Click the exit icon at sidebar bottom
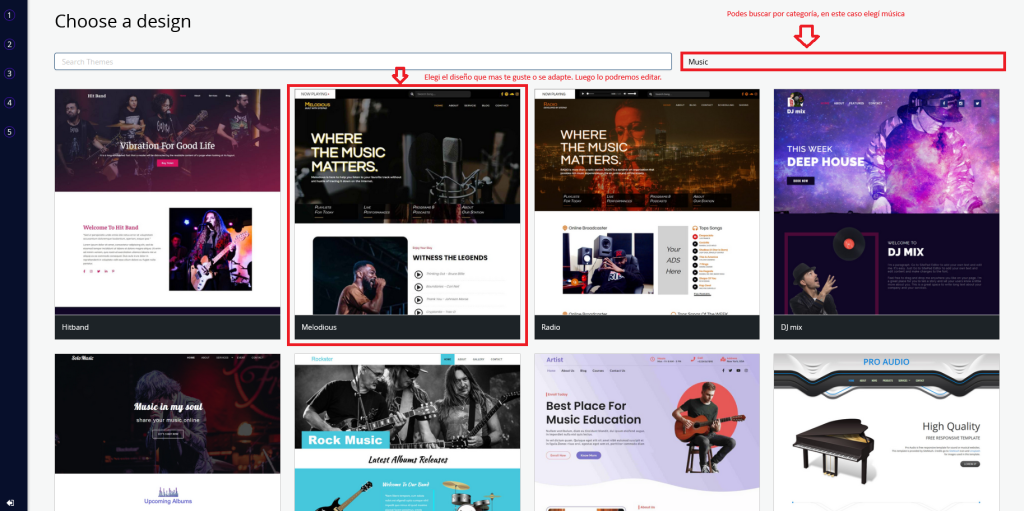 click(9, 501)
